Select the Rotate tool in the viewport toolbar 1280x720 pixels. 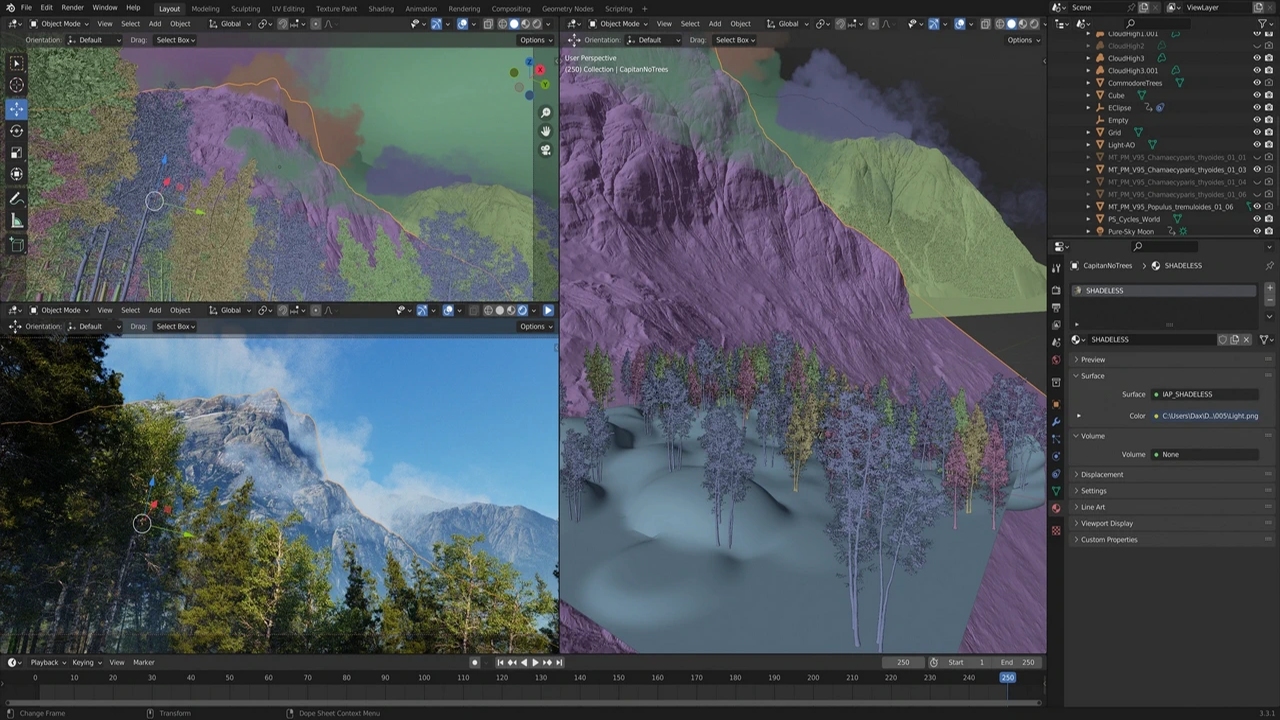pos(17,131)
